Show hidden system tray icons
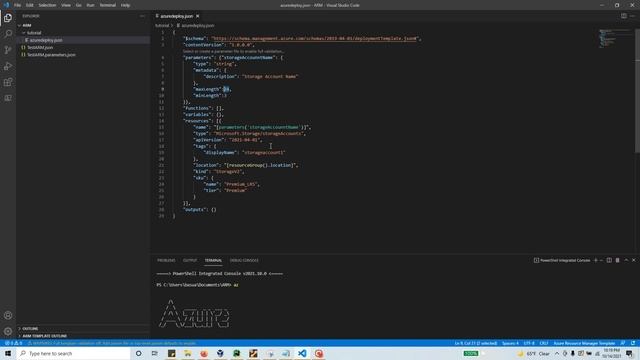This screenshot has width=640, height=360. point(557,353)
